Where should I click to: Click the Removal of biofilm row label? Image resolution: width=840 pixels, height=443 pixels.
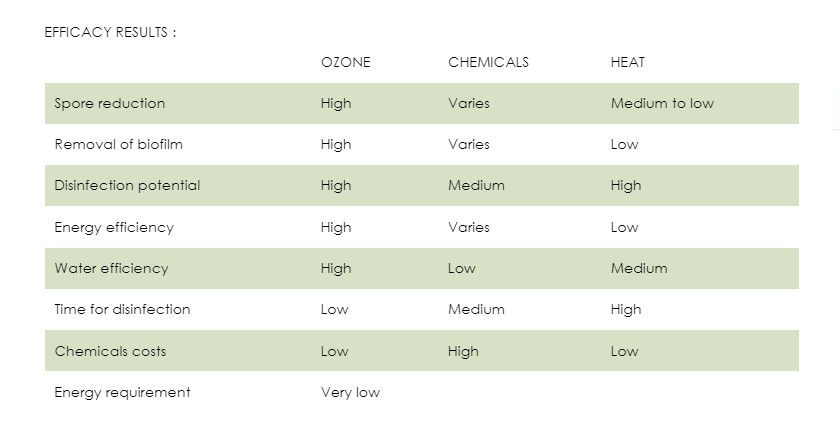(x=118, y=145)
